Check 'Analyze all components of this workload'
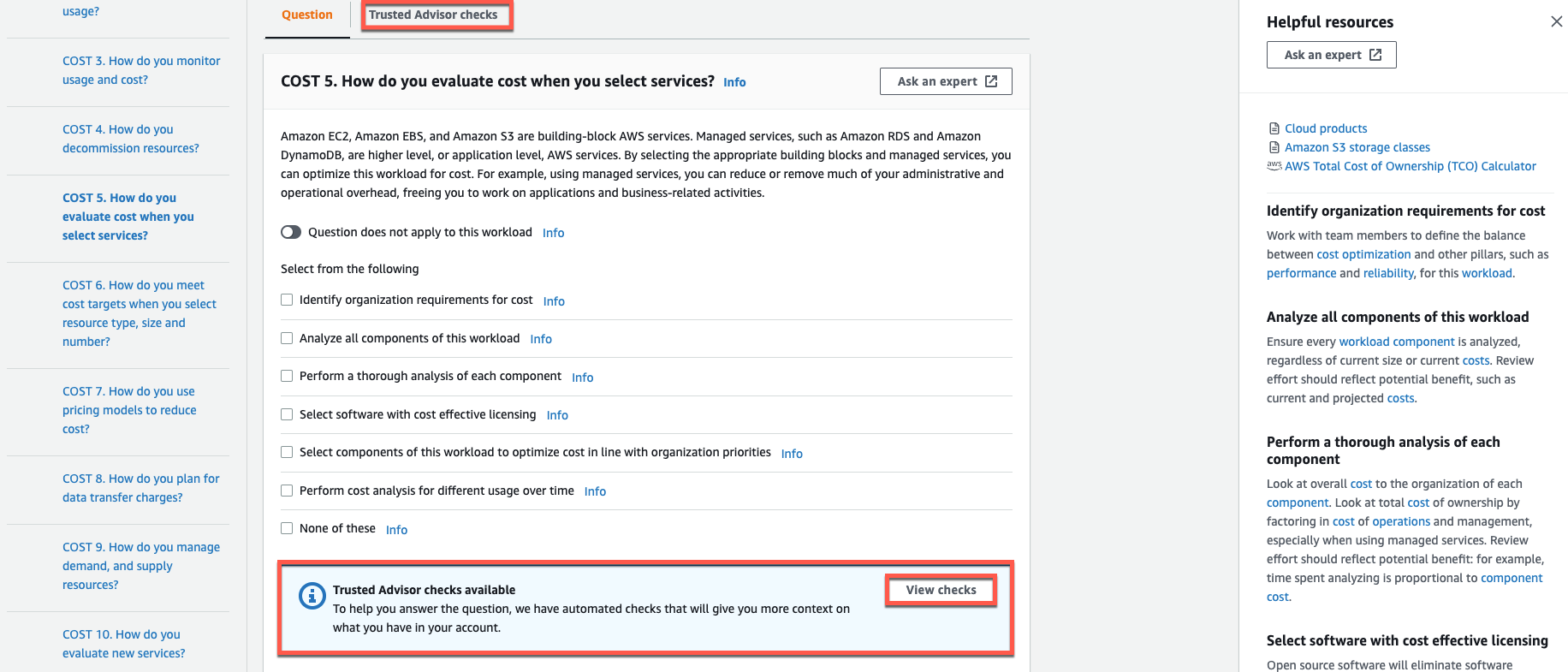1568x672 pixels. pos(287,337)
